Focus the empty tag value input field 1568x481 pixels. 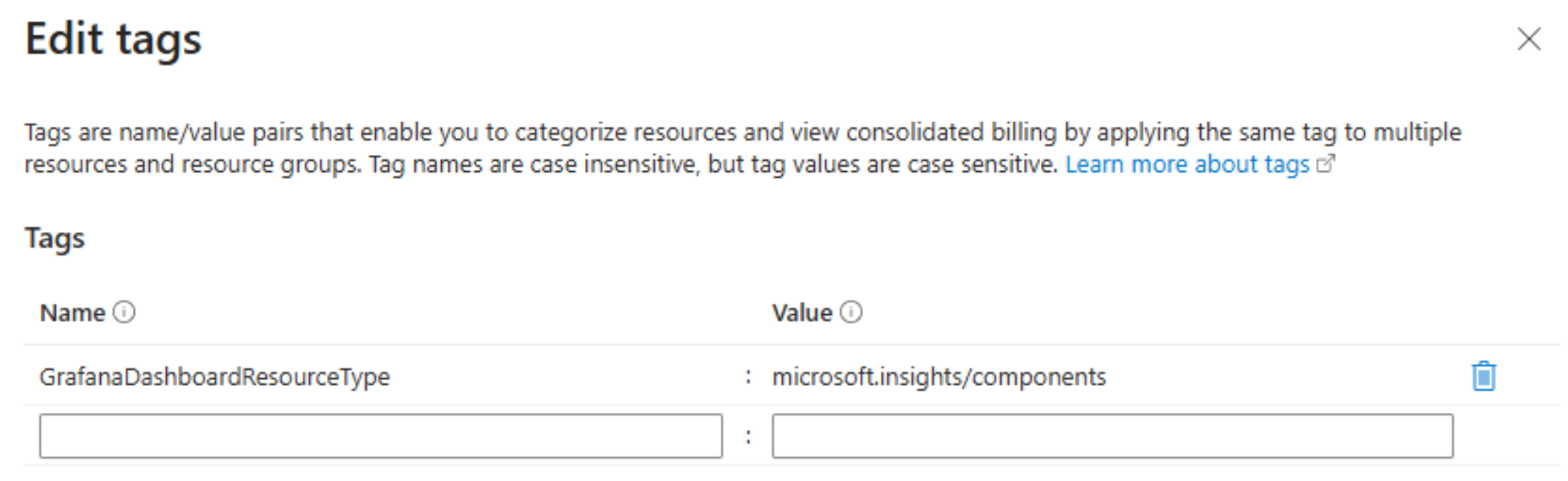click(x=1112, y=437)
